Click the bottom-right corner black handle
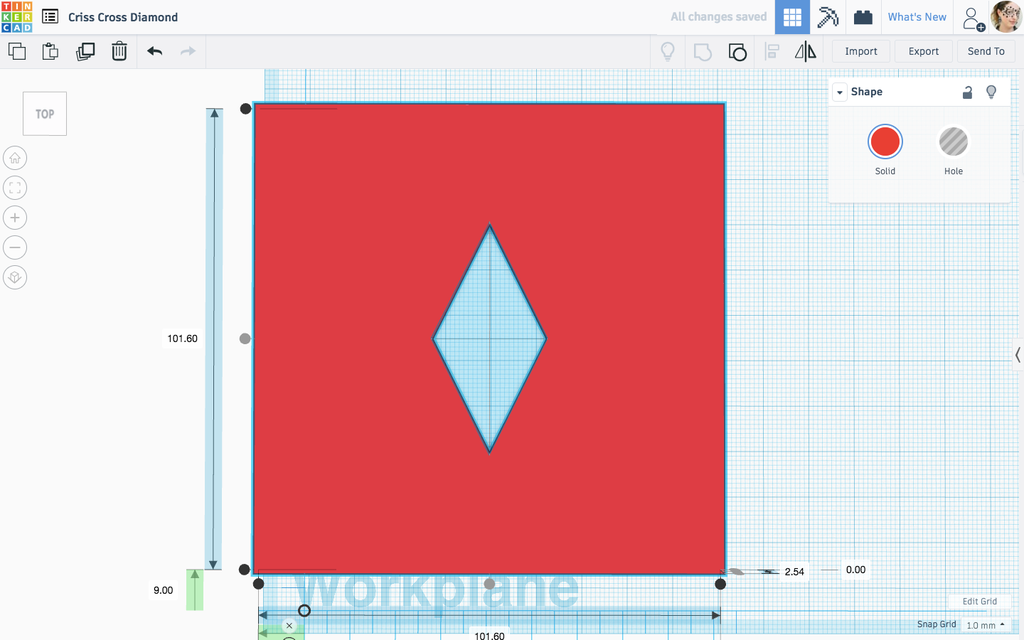This screenshot has height=640, width=1024. (720, 584)
